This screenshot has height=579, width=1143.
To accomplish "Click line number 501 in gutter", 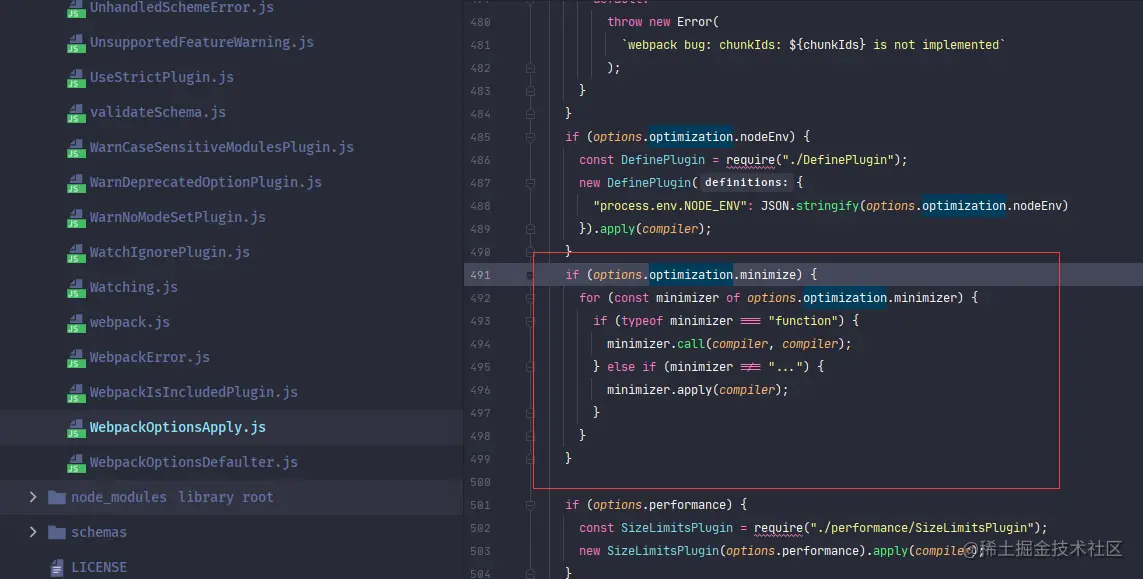I will coord(480,505).
